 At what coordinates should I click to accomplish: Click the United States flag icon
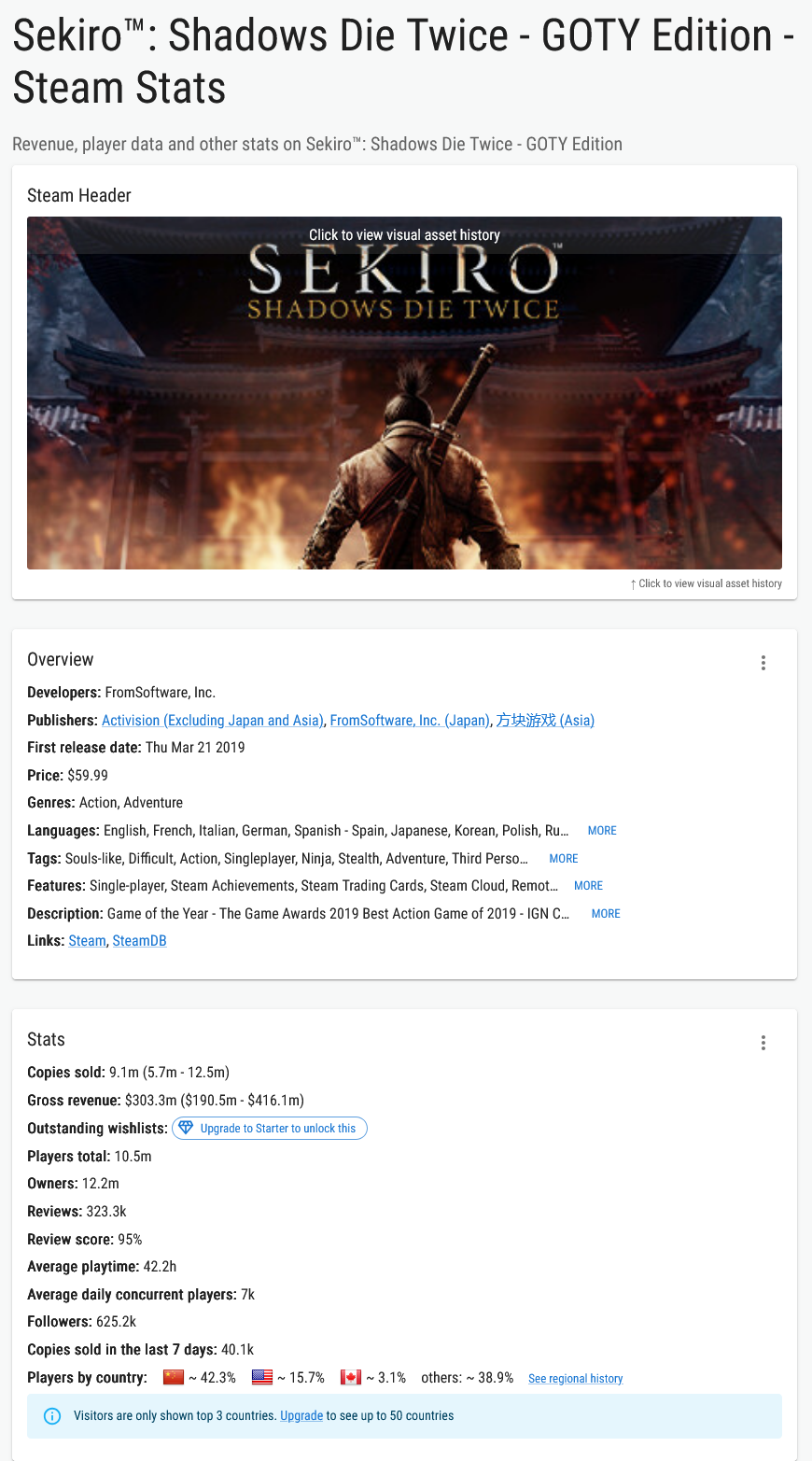coord(262,1377)
